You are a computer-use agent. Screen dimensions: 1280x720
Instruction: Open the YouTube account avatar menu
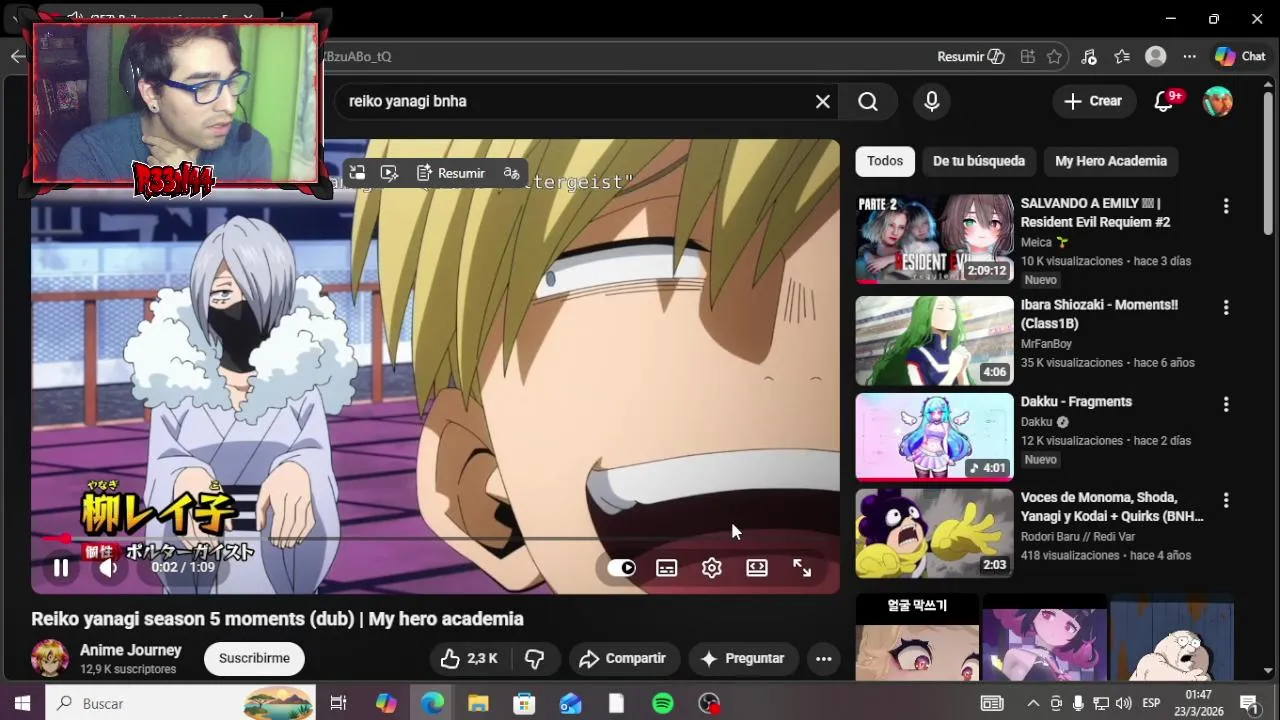(x=1218, y=101)
